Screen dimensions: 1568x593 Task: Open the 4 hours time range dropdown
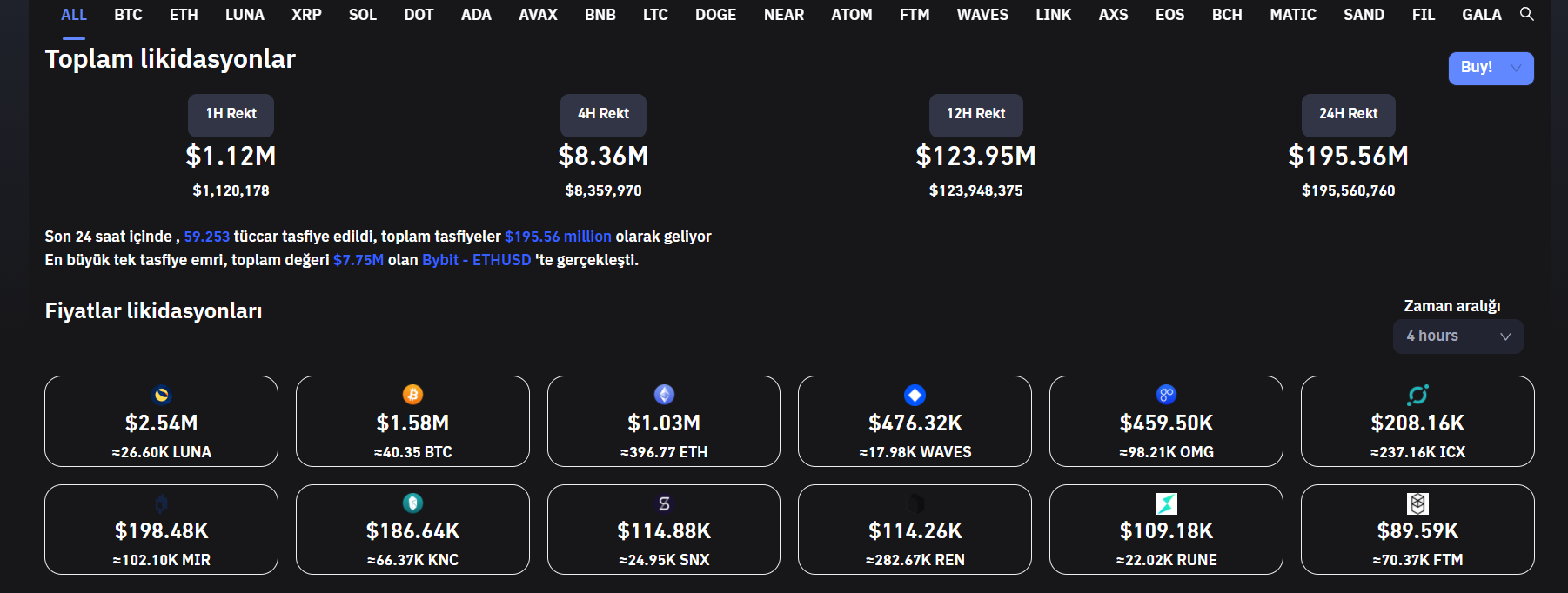point(1457,336)
